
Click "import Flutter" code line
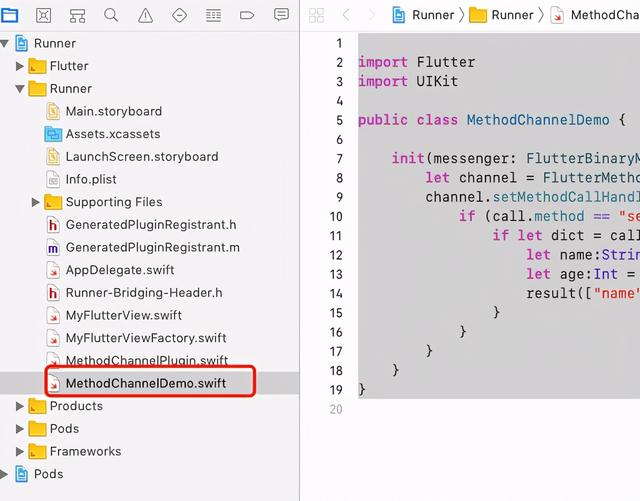click(x=417, y=62)
